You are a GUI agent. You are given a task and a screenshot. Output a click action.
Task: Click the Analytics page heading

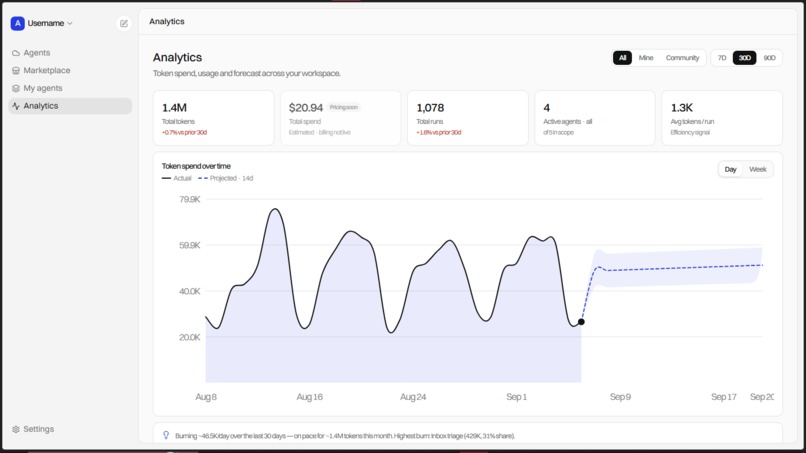tap(177, 58)
